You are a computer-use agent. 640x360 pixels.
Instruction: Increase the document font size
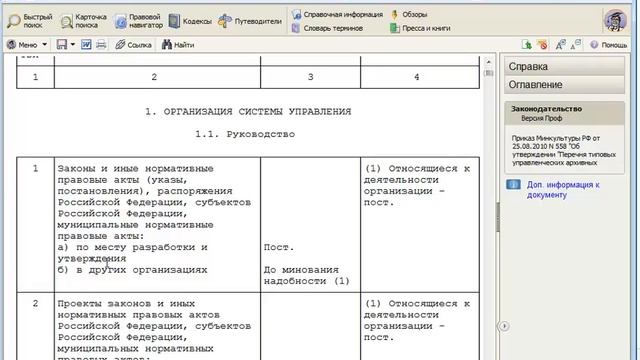(x=560, y=44)
